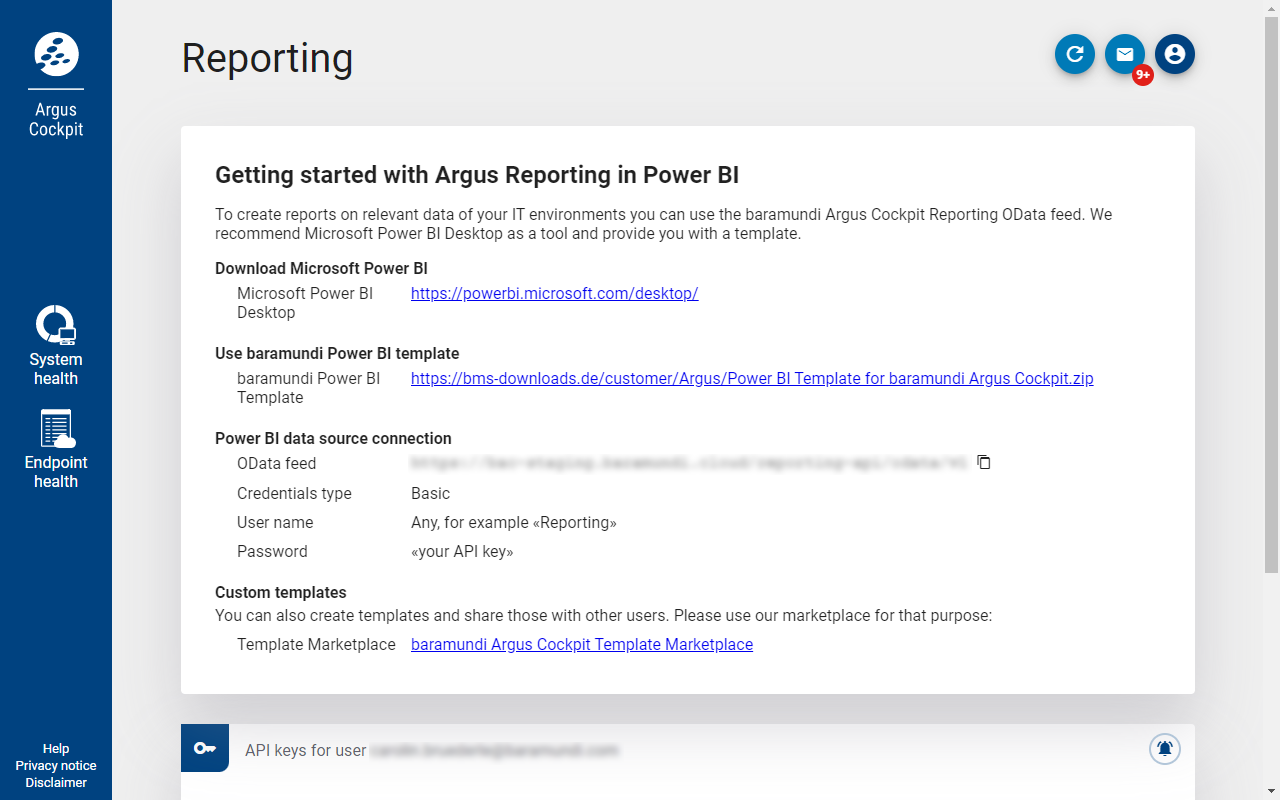Open the mail notifications inbox
This screenshot has height=800, width=1280.
(1125, 54)
